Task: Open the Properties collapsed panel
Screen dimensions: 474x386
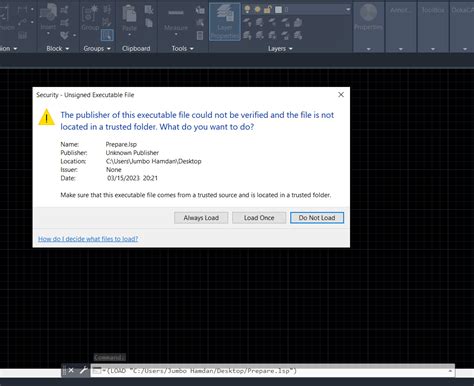Action: click(368, 27)
